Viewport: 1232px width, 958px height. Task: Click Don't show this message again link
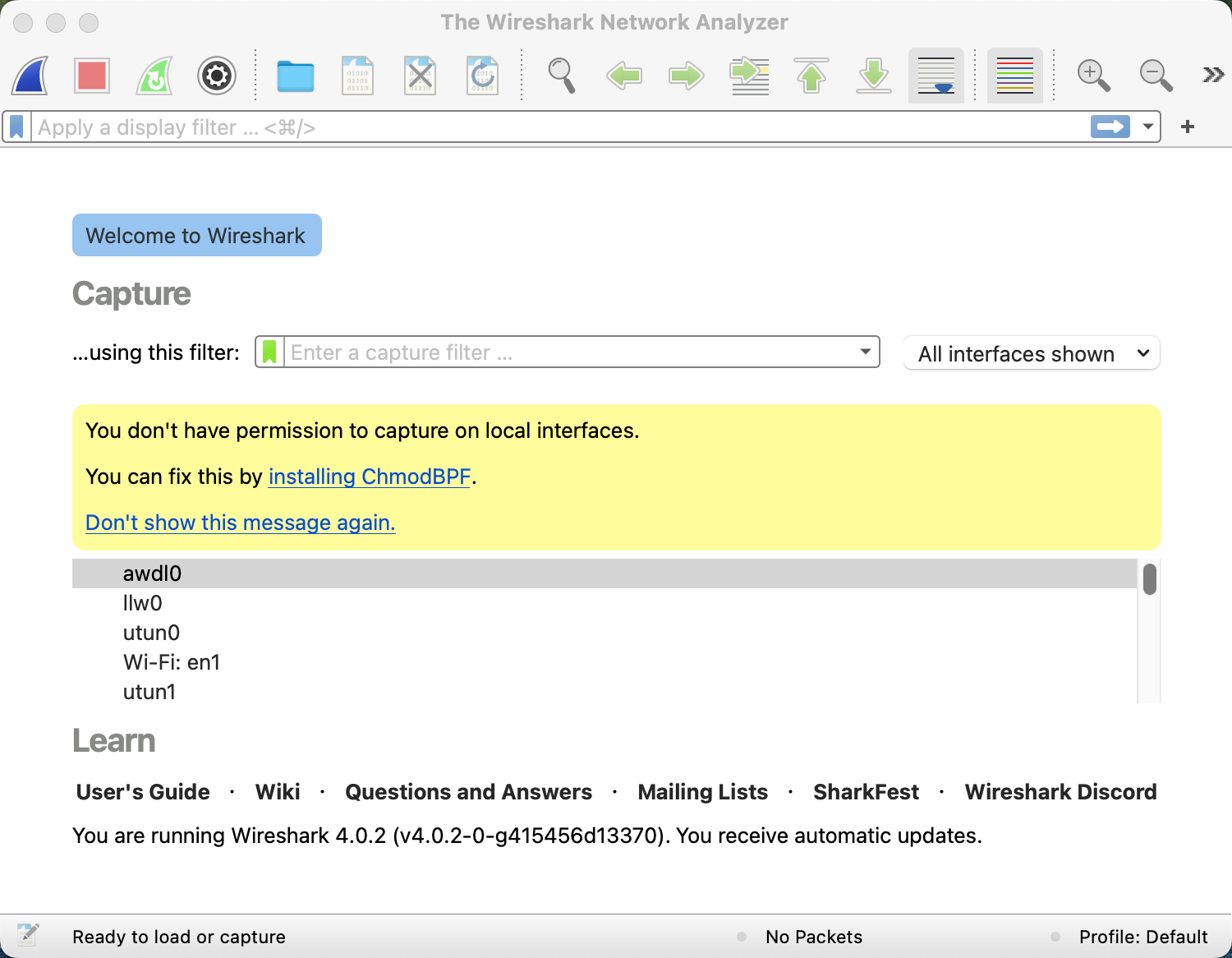pos(241,523)
